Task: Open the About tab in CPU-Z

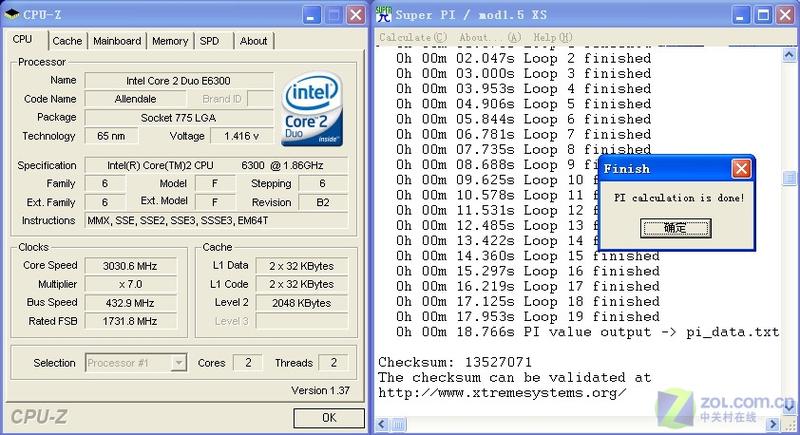Action: click(x=253, y=41)
